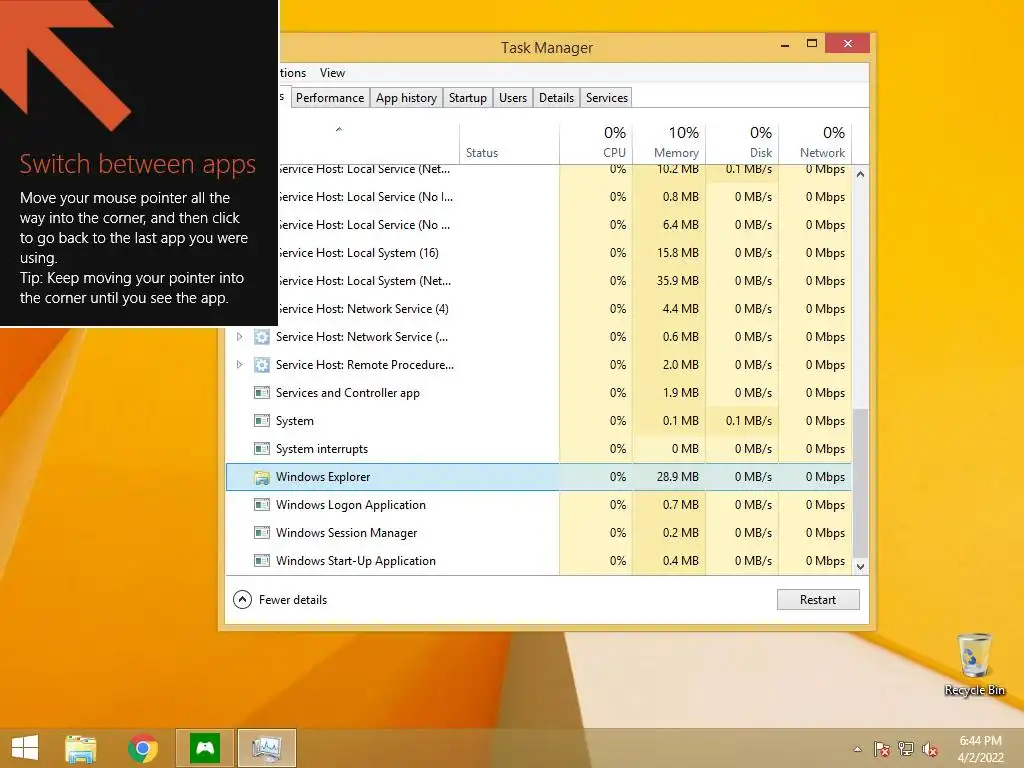Viewport: 1024px width, 768px height.
Task: Sort by the CPU column header
Action: click(596, 143)
